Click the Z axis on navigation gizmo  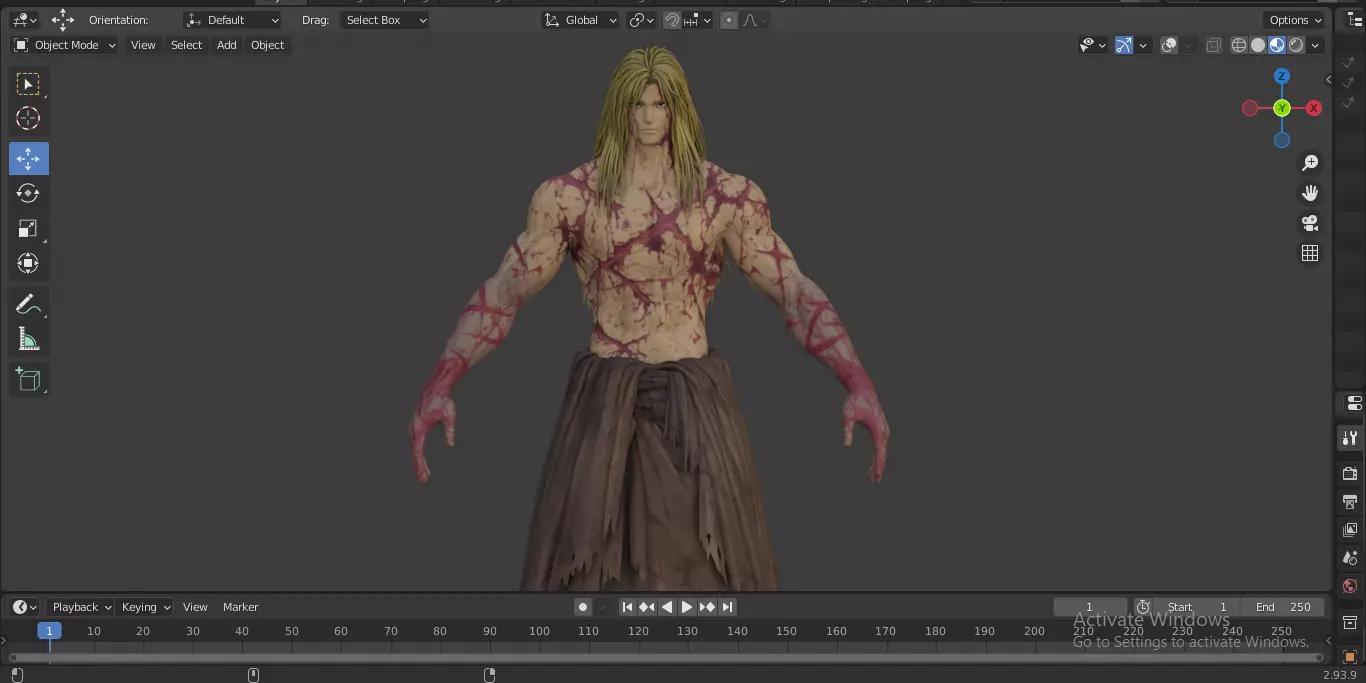(1282, 76)
